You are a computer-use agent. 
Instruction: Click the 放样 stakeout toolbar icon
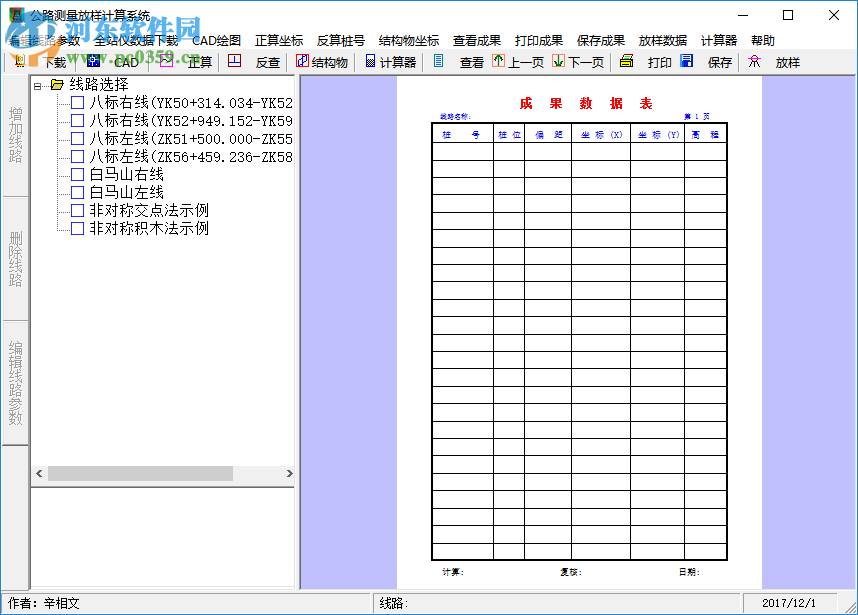(755, 61)
